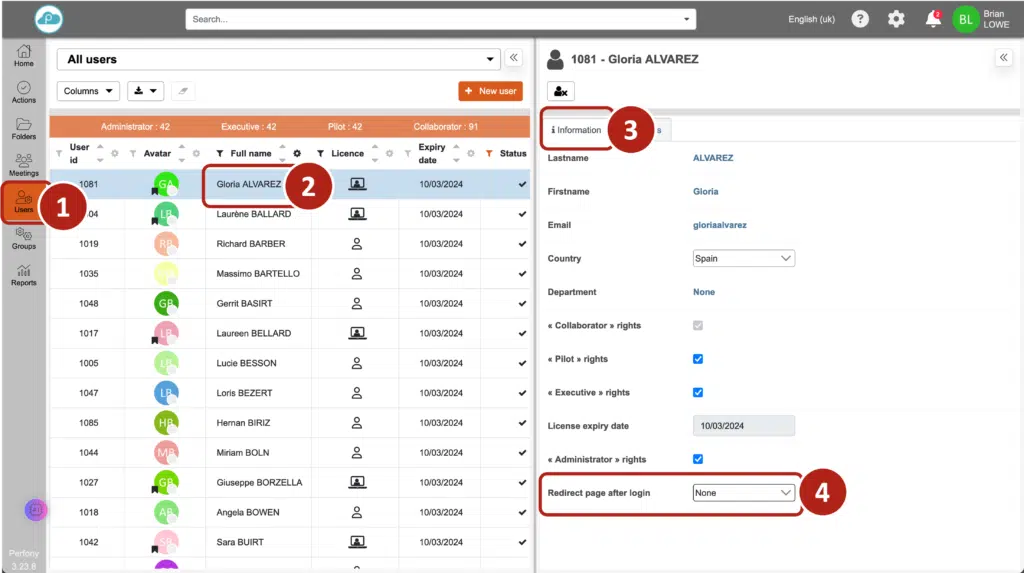
Task: Expand the Redirect page after login dropdown
Action: 743,492
